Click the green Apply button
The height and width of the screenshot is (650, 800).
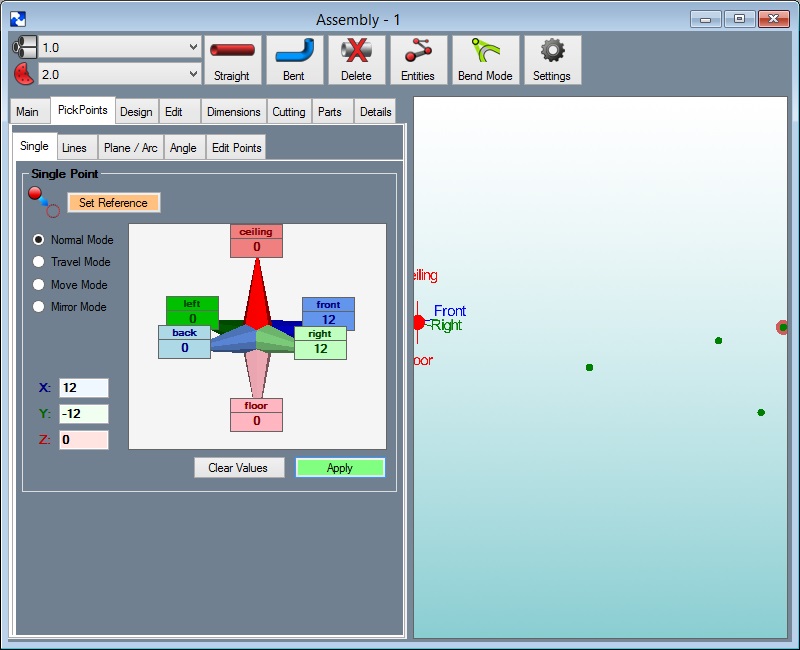coord(340,467)
